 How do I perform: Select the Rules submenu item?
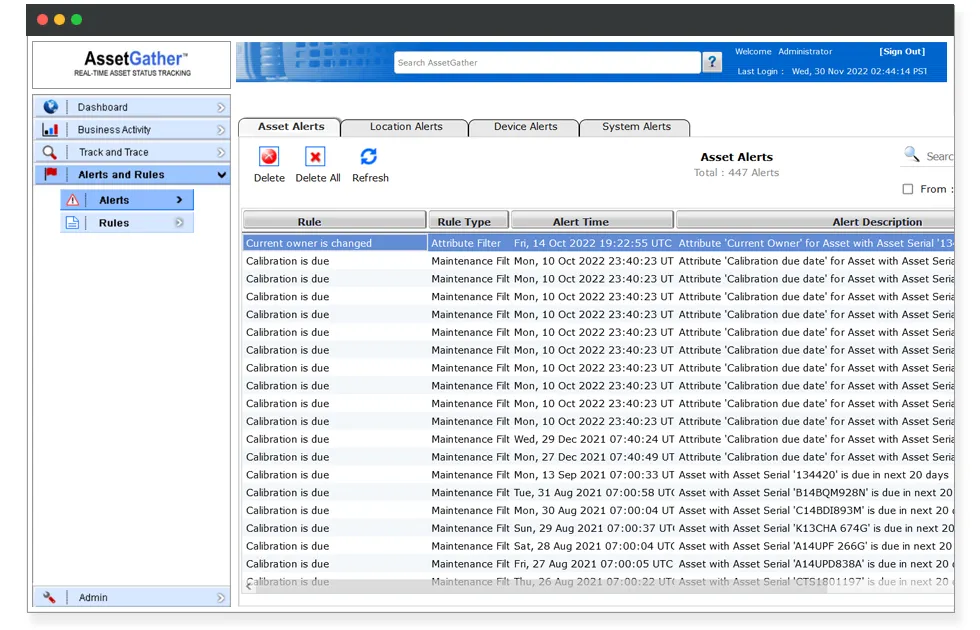tap(127, 222)
